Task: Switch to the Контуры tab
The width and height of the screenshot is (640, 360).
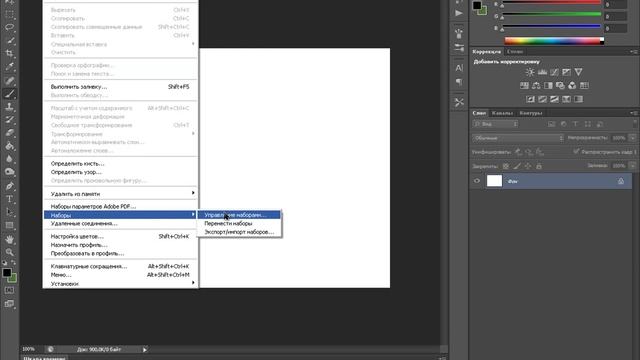Action: point(531,113)
